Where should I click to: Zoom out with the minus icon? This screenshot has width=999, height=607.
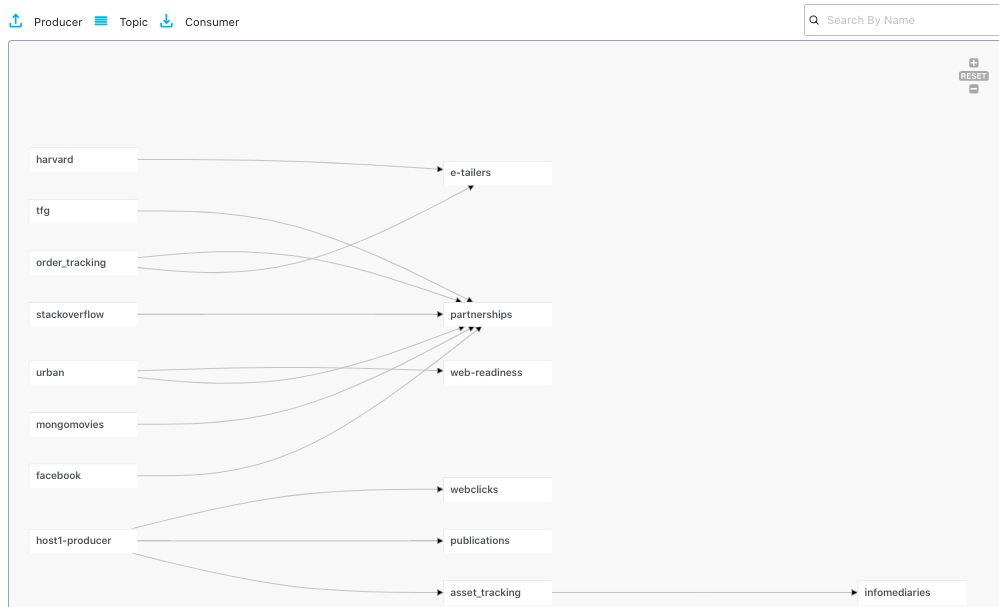tap(974, 89)
